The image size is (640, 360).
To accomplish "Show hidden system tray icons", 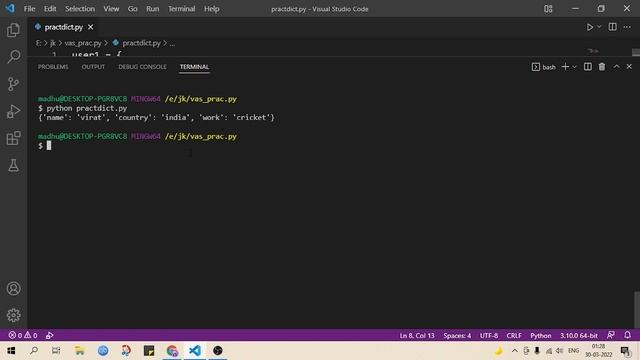I will pyautogui.click(x=515, y=351).
